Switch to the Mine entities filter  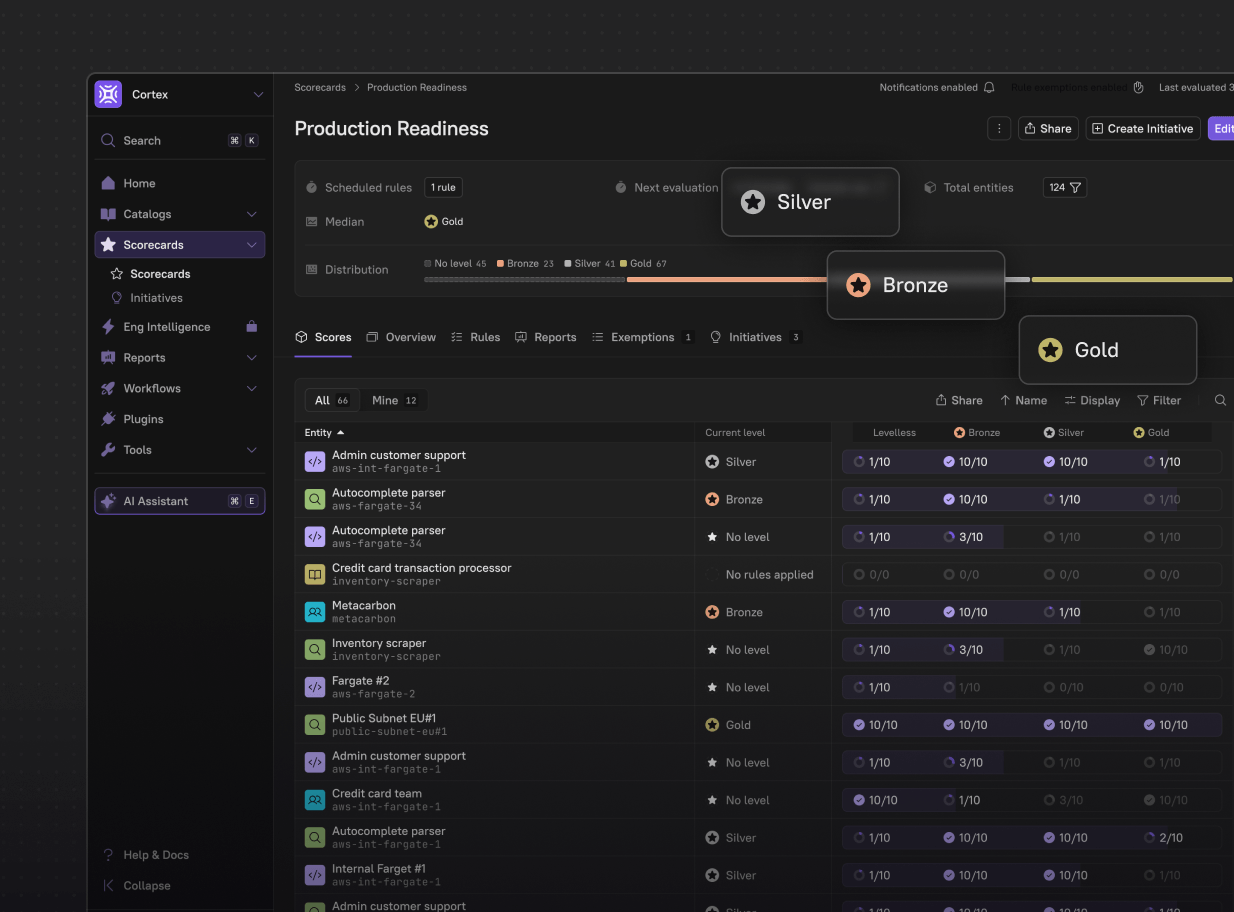(x=394, y=399)
